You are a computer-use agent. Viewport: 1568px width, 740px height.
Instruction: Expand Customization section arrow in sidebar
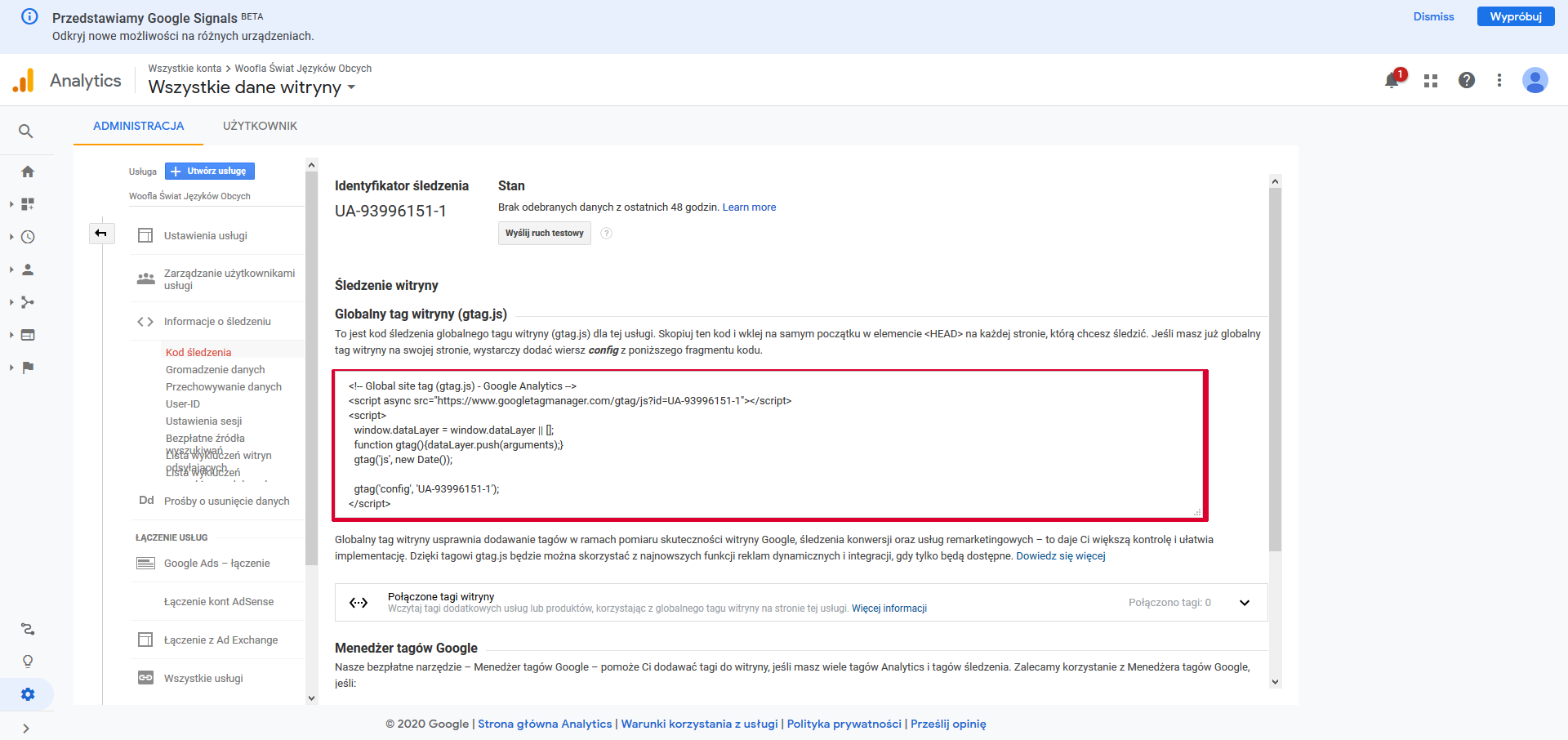(11, 204)
